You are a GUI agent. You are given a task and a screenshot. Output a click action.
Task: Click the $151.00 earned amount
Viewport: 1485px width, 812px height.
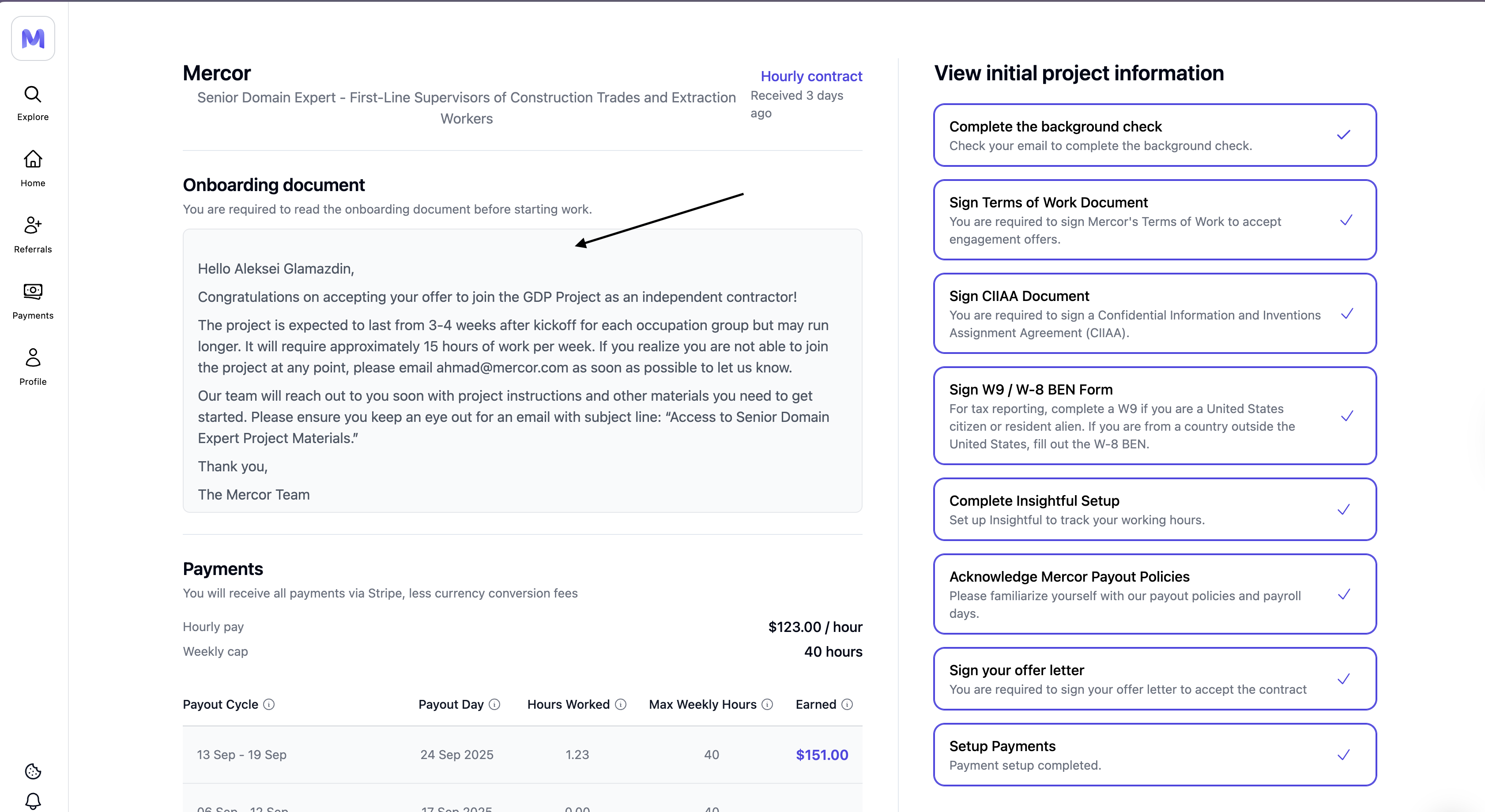822,755
